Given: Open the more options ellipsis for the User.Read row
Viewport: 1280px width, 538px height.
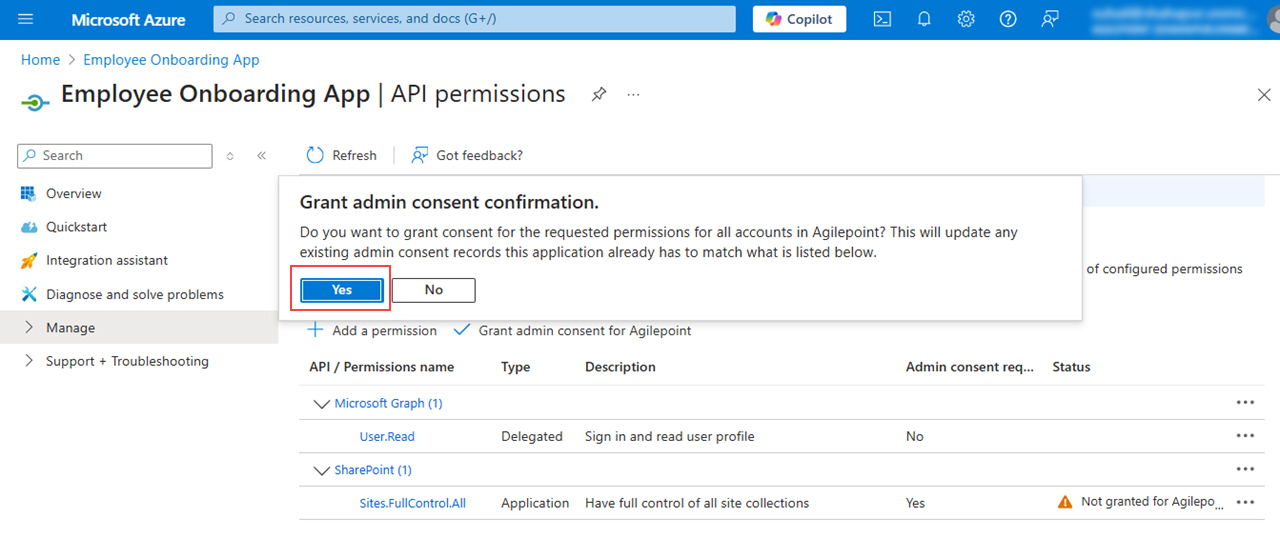Looking at the screenshot, I should tap(1245, 435).
